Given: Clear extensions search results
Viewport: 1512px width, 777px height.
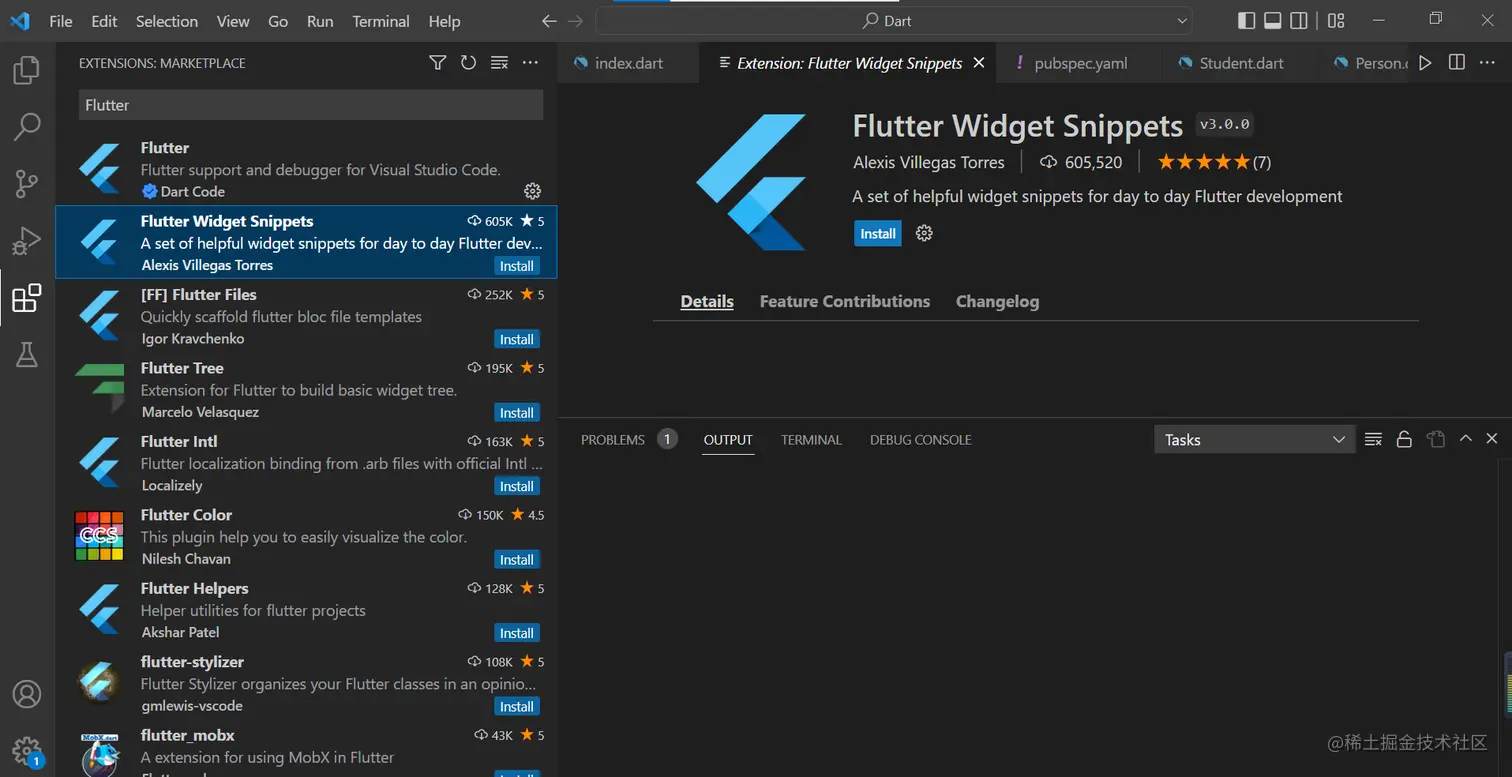Looking at the screenshot, I should click(500, 63).
